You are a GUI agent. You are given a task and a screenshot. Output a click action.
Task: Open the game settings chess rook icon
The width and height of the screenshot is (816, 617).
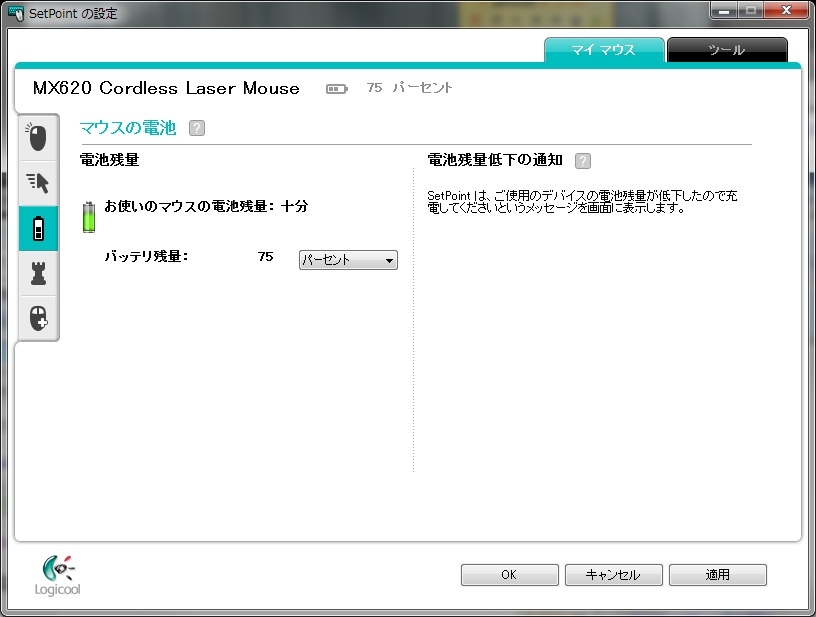tap(38, 274)
